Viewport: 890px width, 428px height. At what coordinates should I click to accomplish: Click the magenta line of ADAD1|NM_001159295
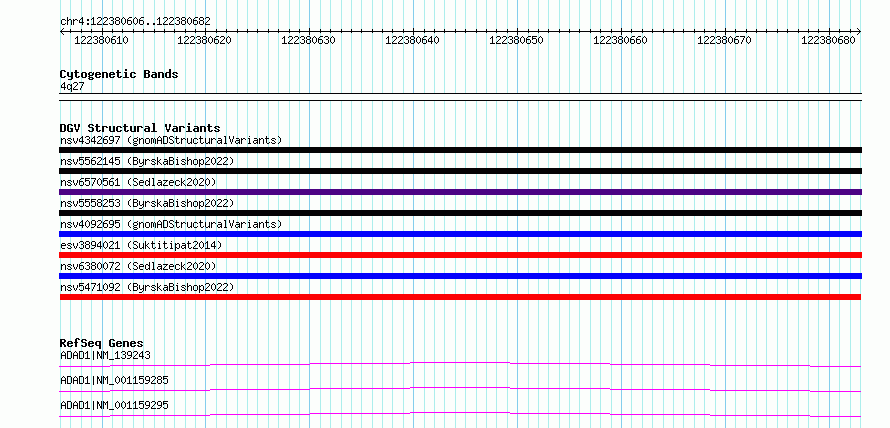pyautogui.click(x=460, y=414)
